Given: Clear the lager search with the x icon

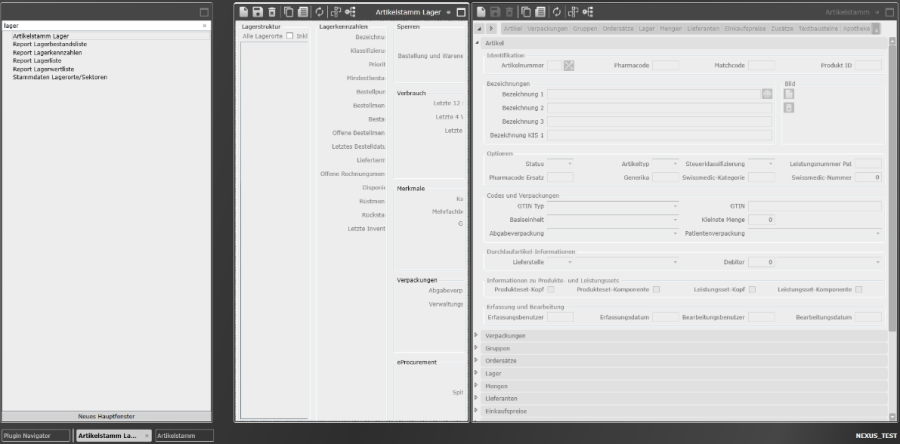Looking at the screenshot, I should tap(204, 26).
